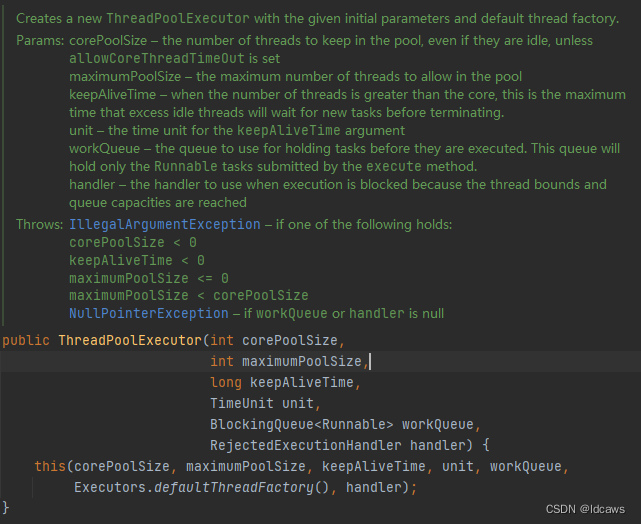Click ThreadPoolExecutor in the constructor signature
This screenshot has width=641, height=524.
coord(130,340)
